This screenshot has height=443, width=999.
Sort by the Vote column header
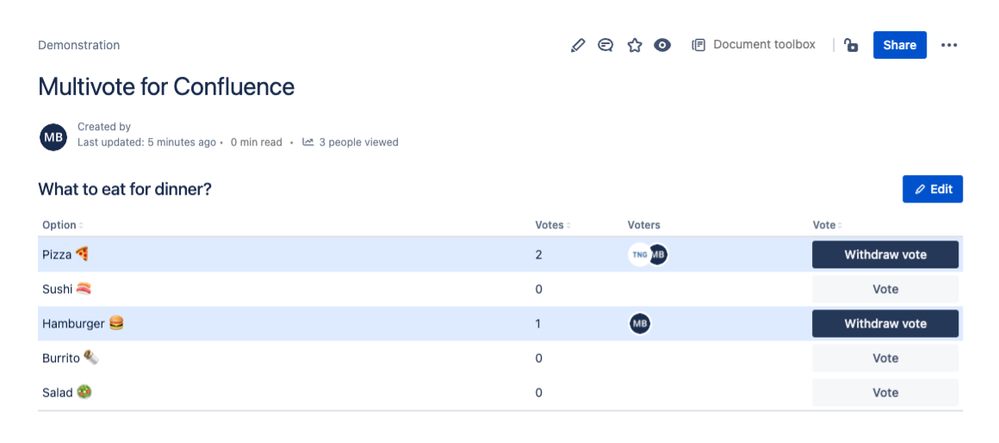(828, 225)
